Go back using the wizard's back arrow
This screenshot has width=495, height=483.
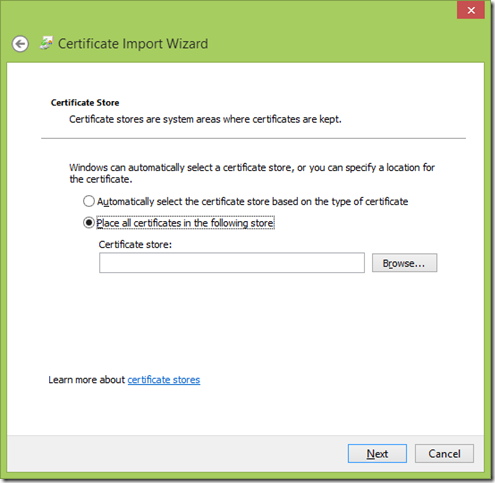point(20,44)
